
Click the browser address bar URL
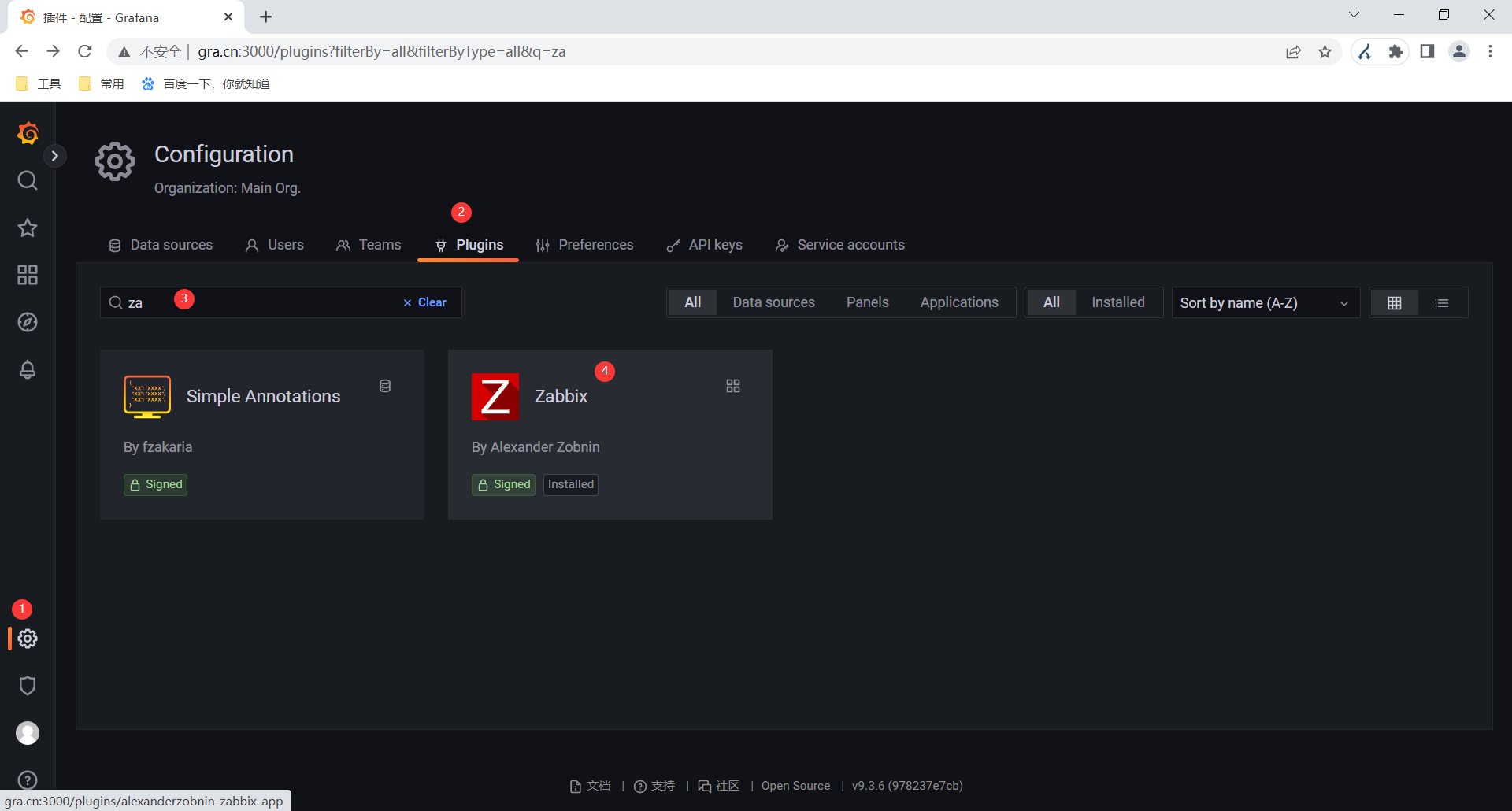tap(382, 51)
